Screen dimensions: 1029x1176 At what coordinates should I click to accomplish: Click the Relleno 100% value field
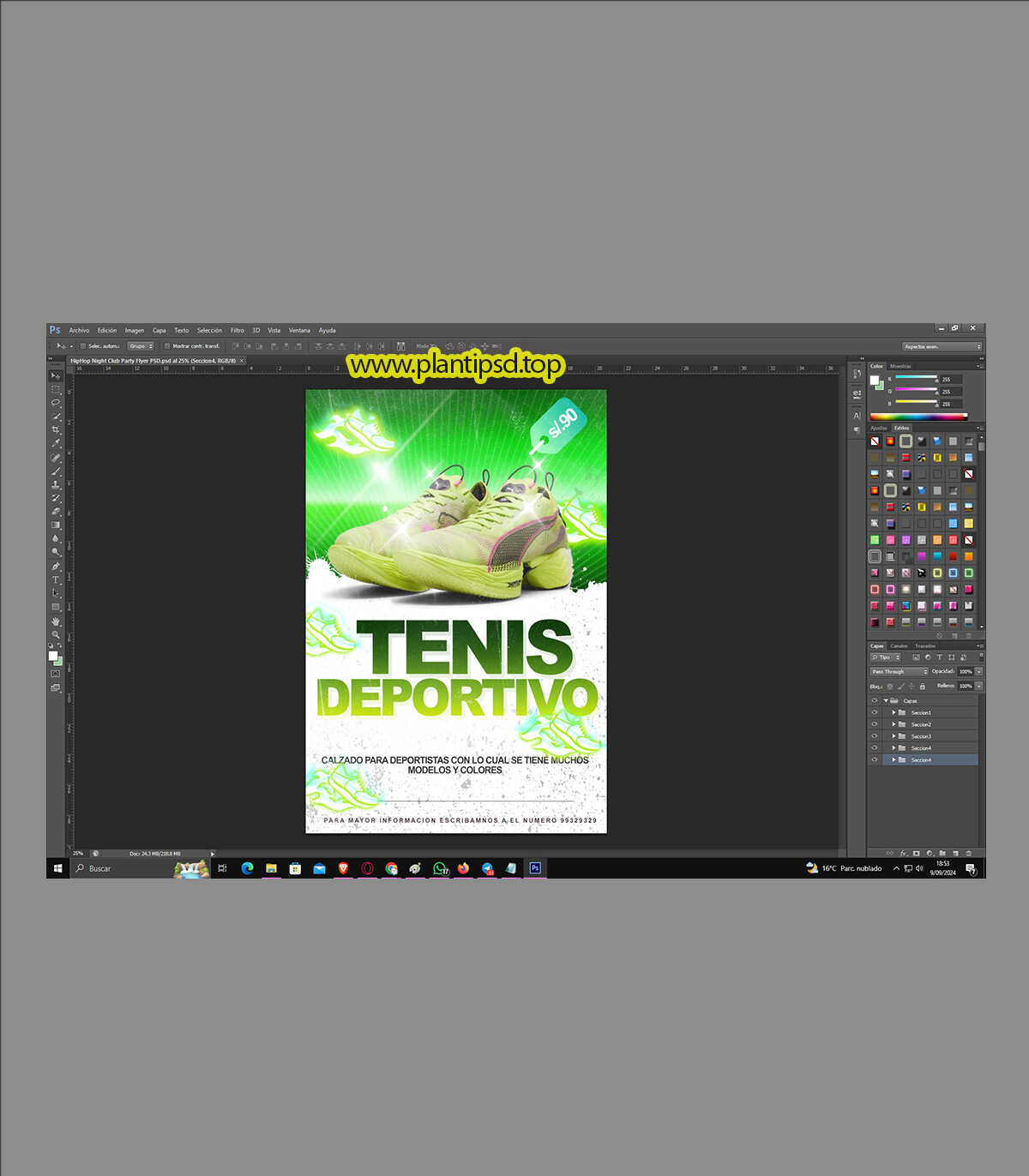pyautogui.click(x=966, y=687)
